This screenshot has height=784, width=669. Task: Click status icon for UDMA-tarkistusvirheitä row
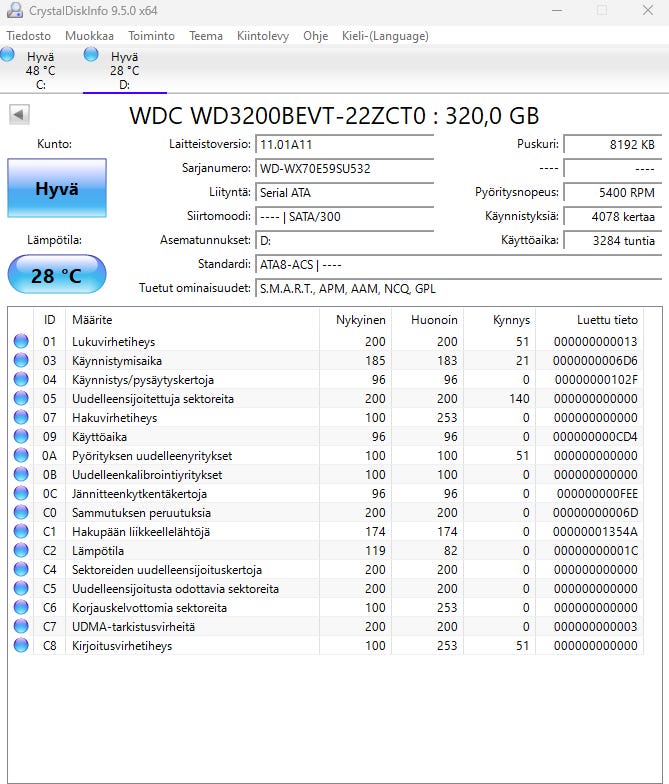click(21, 626)
